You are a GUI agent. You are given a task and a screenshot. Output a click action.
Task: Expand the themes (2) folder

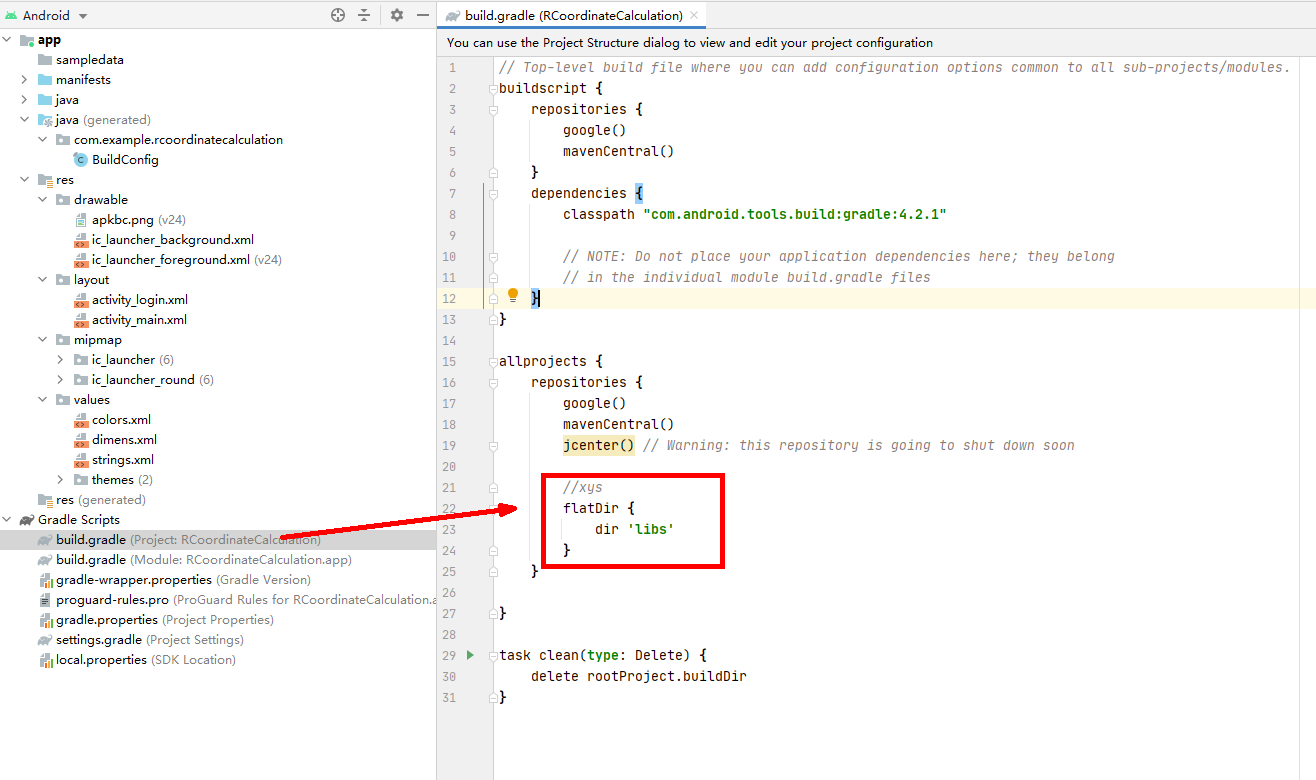click(x=61, y=480)
